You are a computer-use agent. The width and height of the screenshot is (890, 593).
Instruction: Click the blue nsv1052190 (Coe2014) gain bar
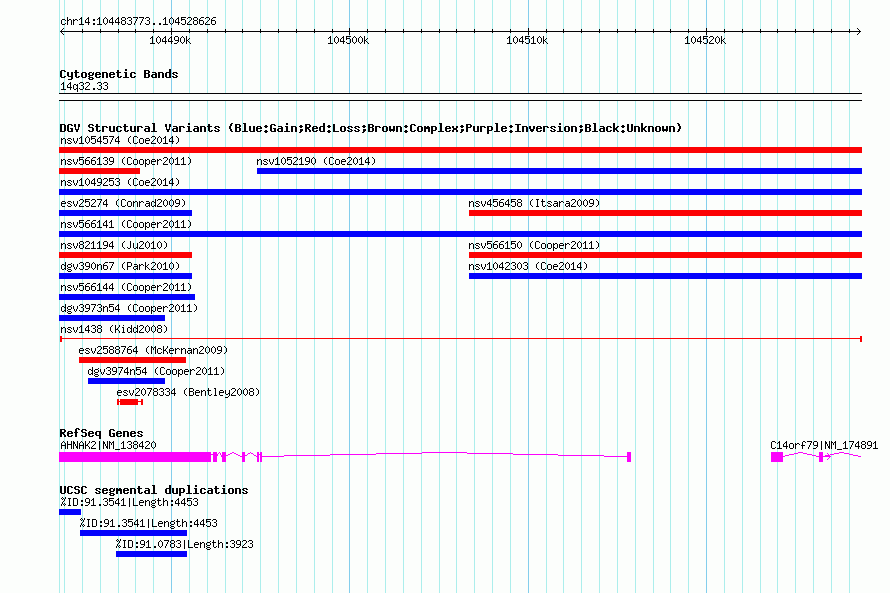(559, 171)
